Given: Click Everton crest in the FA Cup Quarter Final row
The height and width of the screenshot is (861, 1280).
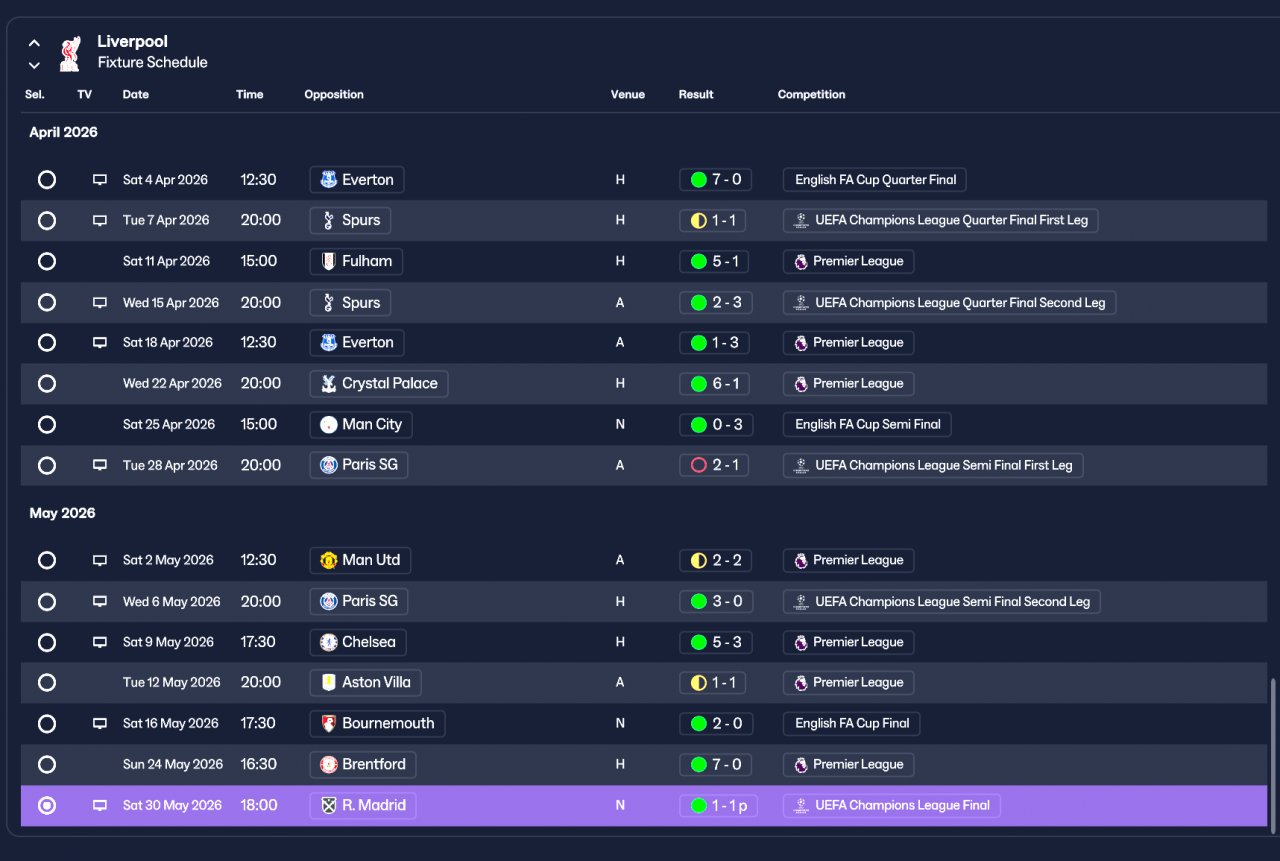Looking at the screenshot, I should pyautogui.click(x=328, y=180).
